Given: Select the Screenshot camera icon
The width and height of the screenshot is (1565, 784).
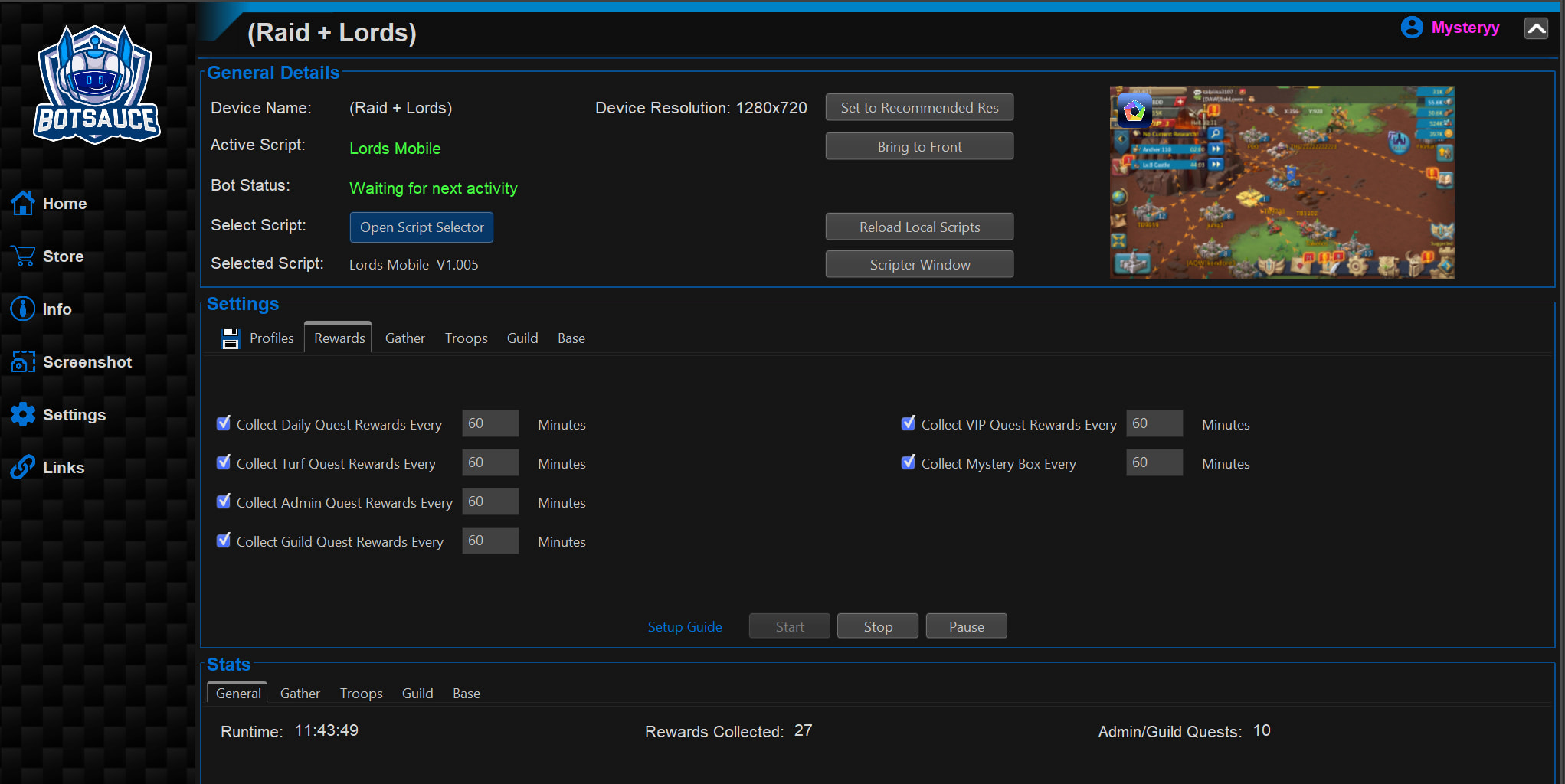Looking at the screenshot, I should click(x=23, y=361).
